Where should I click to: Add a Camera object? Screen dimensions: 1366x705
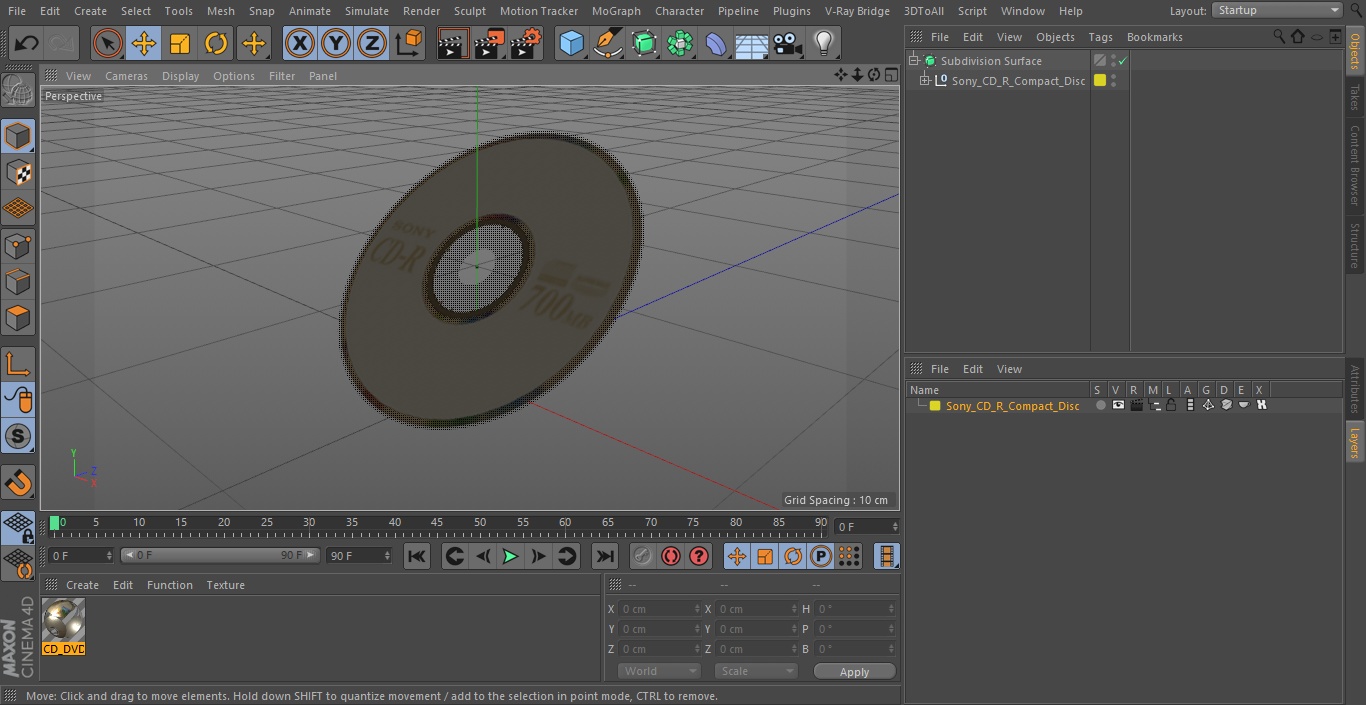788,44
